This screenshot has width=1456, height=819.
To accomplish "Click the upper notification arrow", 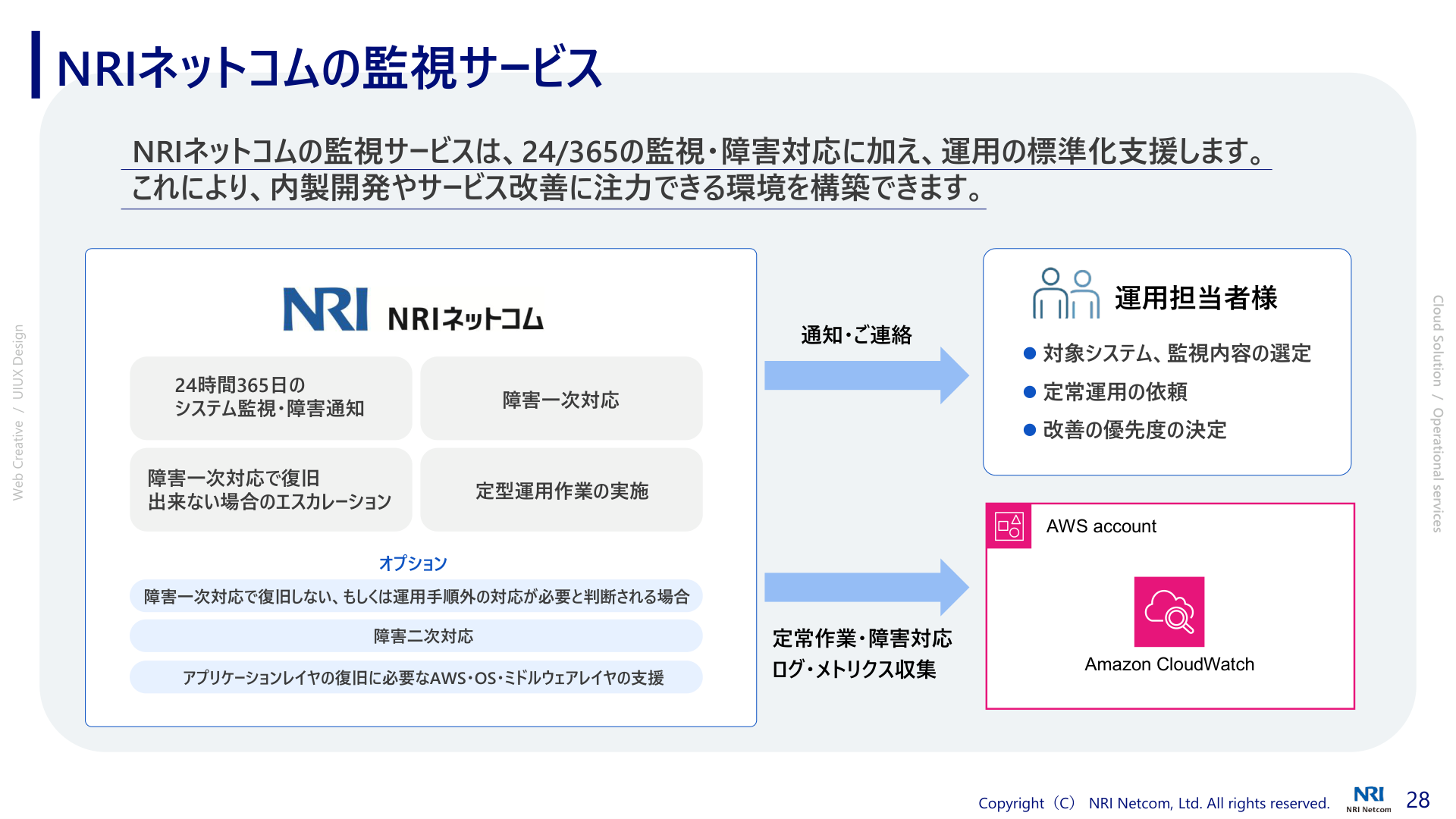I will [x=865, y=375].
